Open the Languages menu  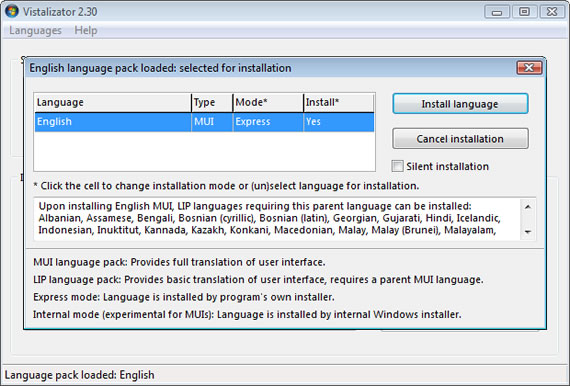[x=35, y=31]
